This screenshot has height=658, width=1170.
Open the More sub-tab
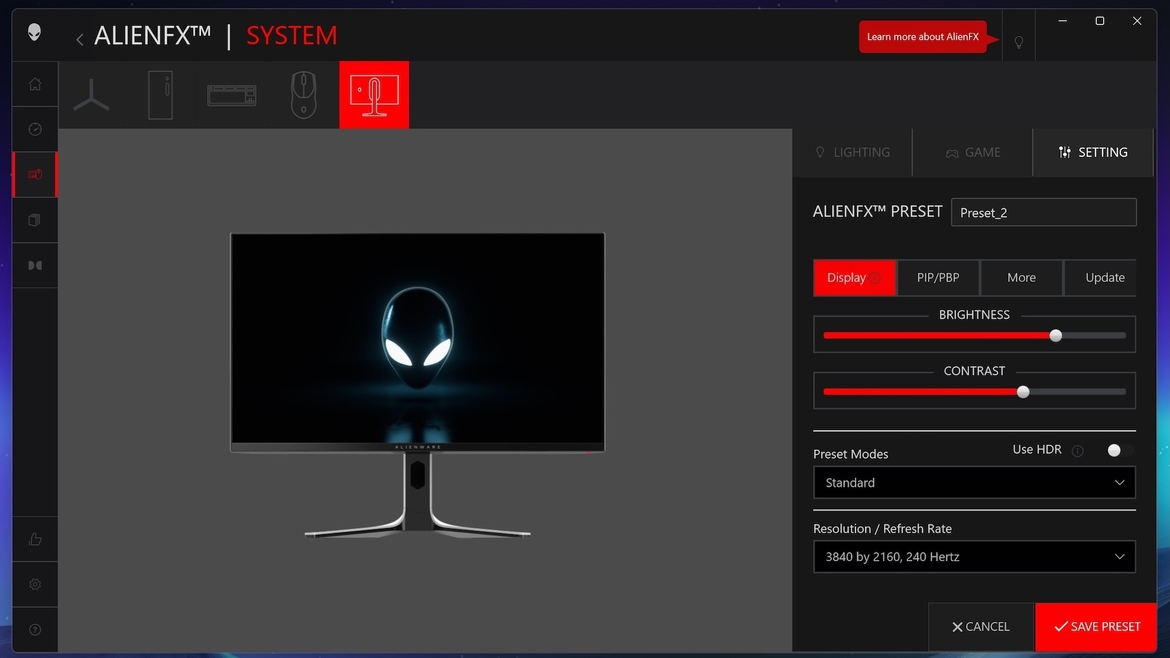pos(1022,278)
